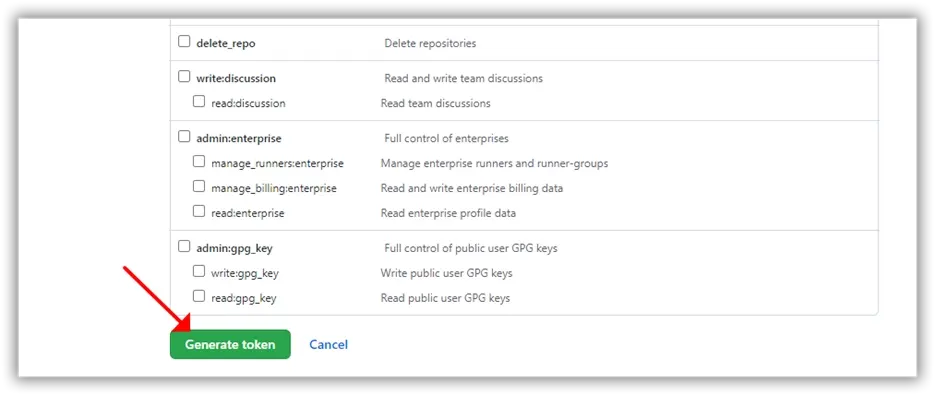
Task: Click the read:discussion label text
Action: click(248, 103)
